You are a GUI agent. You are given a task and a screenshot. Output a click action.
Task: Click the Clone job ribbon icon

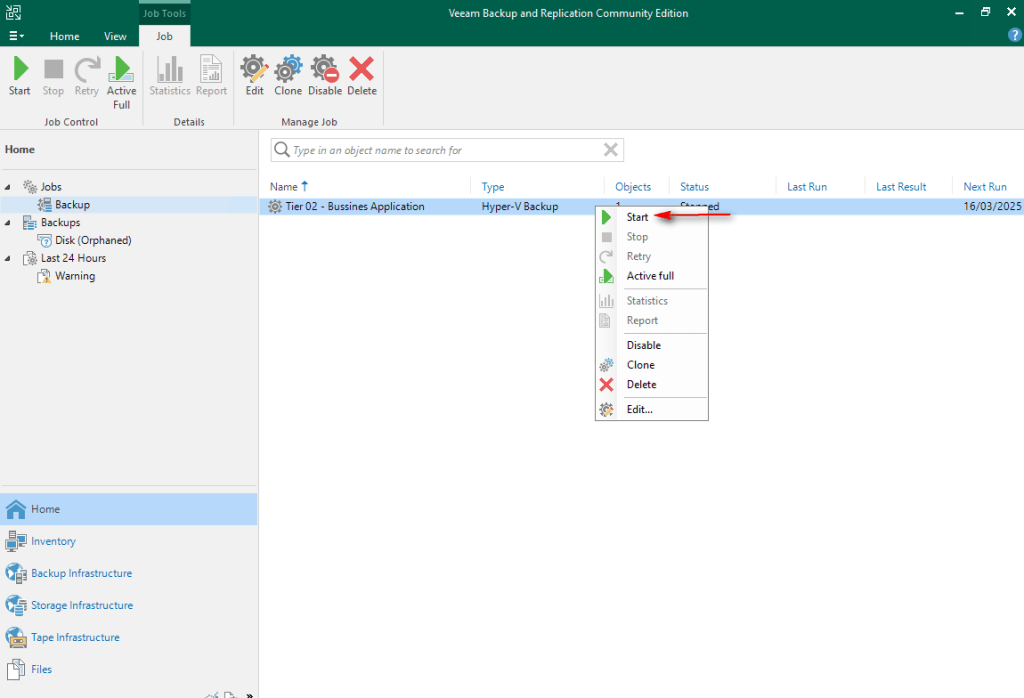tap(288, 70)
